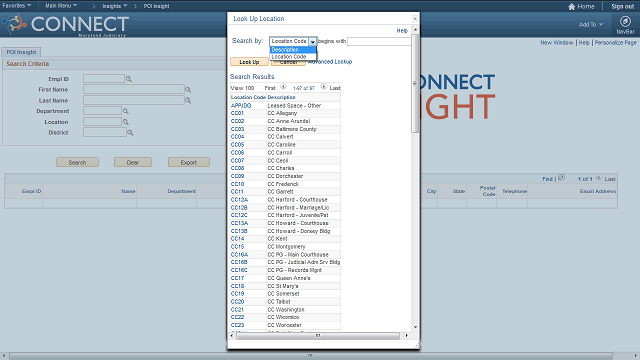This screenshot has height=360, width=640.
Task: Click View 100 in Search Results
Action: [x=242, y=88]
